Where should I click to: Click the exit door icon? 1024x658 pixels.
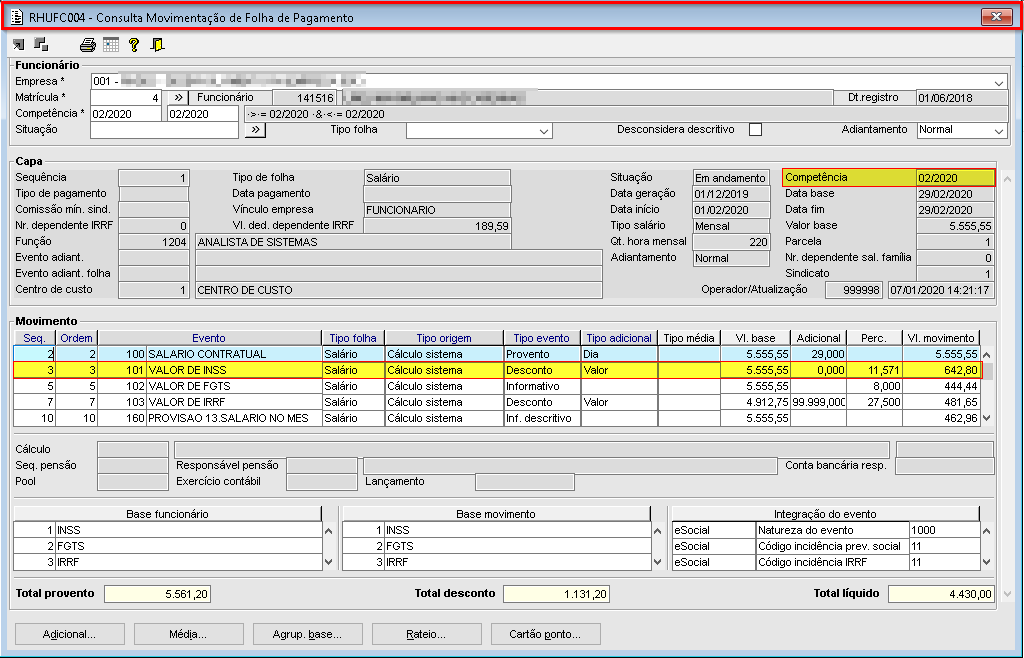pos(157,44)
